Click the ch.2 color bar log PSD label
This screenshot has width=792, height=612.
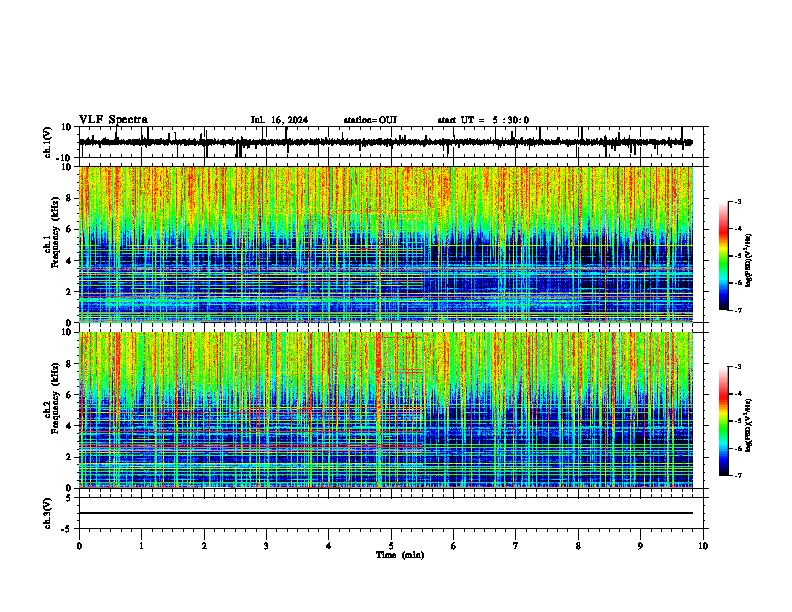(749, 426)
